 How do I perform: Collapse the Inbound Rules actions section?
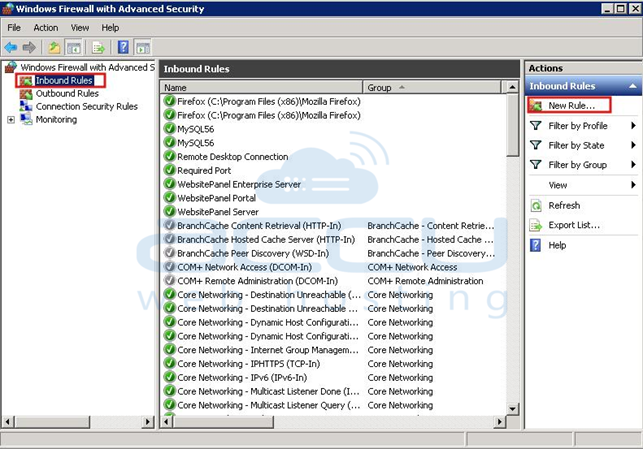pos(633,86)
